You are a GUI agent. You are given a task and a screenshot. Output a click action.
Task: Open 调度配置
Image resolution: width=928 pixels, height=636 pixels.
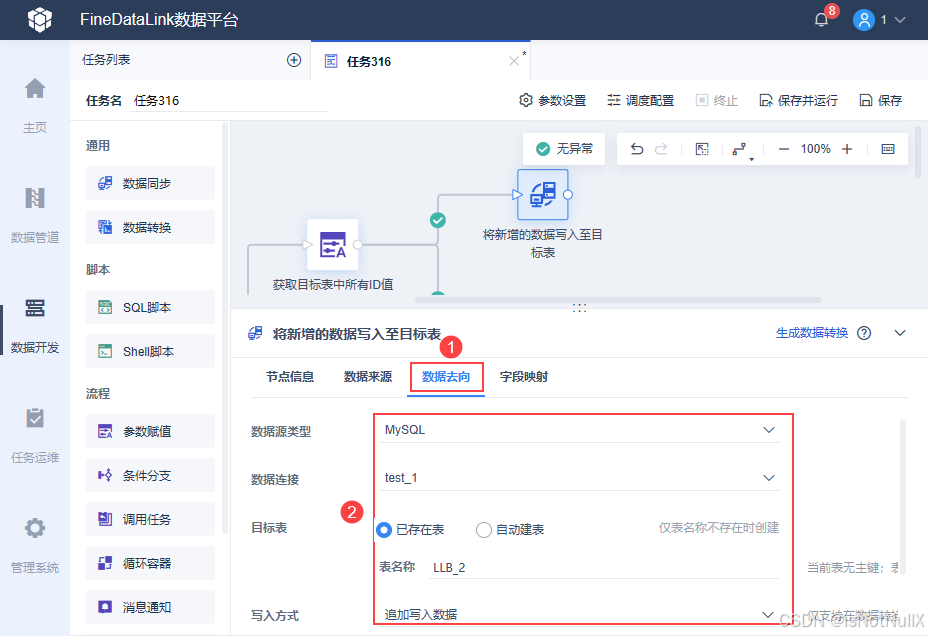(x=640, y=101)
